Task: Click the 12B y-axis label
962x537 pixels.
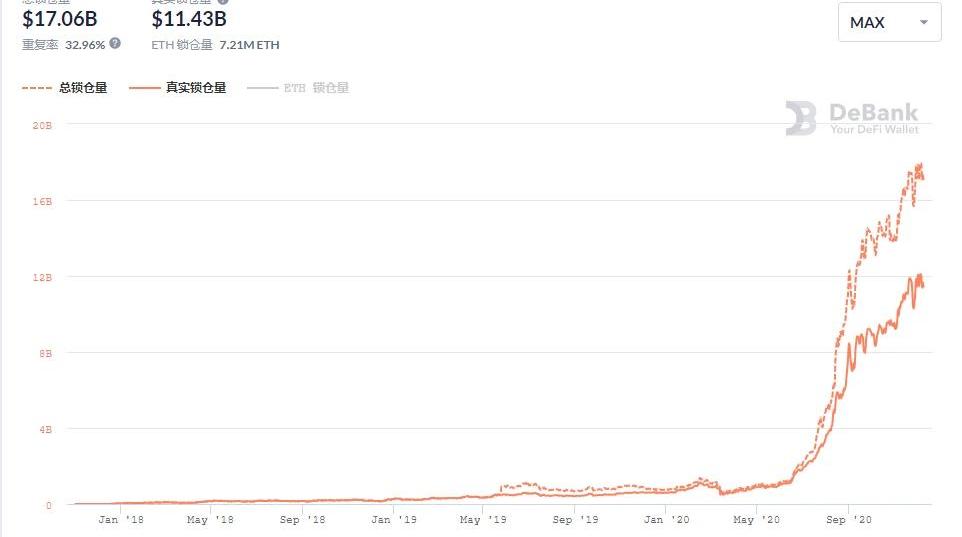Action: click(x=43, y=277)
